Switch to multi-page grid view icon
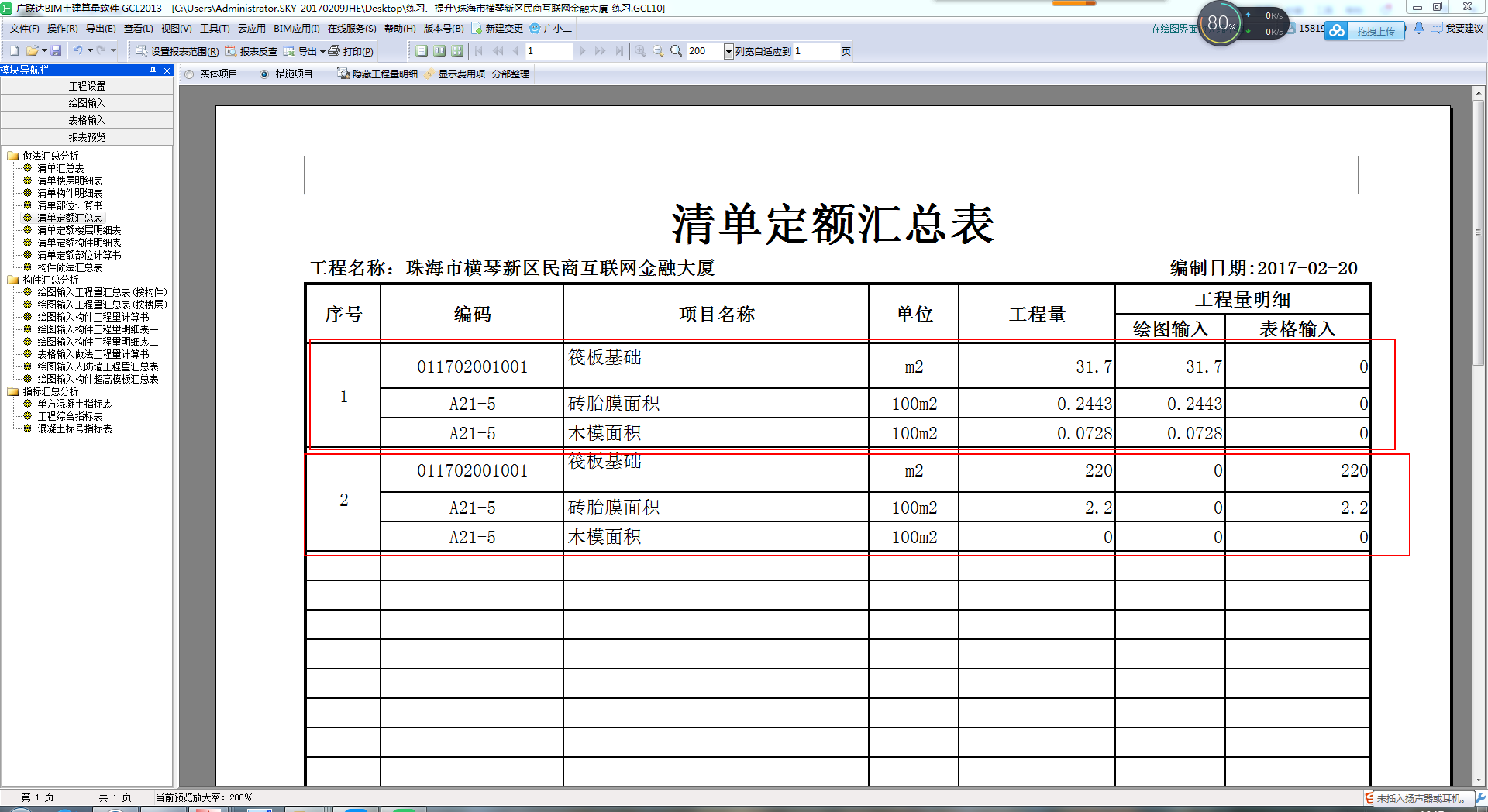This screenshot has width=1488, height=812. click(457, 51)
